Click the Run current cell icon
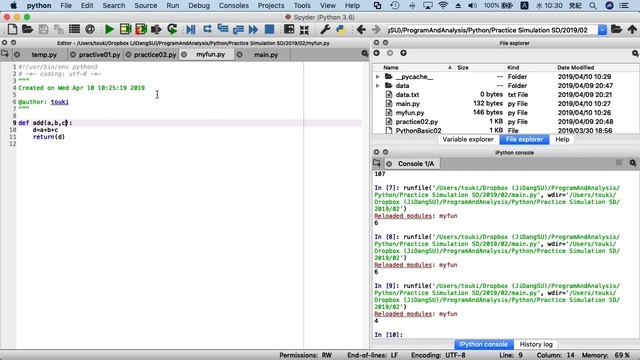The image size is (640, 360). click(125, 29)
